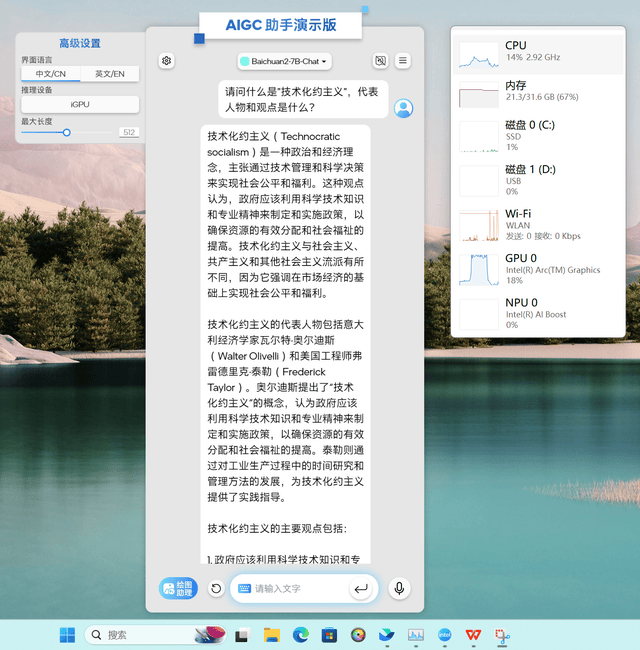Select the Wi-Fi WLAN entry
The height and width of the screenshot is (650, 640).
click(538, 225)
